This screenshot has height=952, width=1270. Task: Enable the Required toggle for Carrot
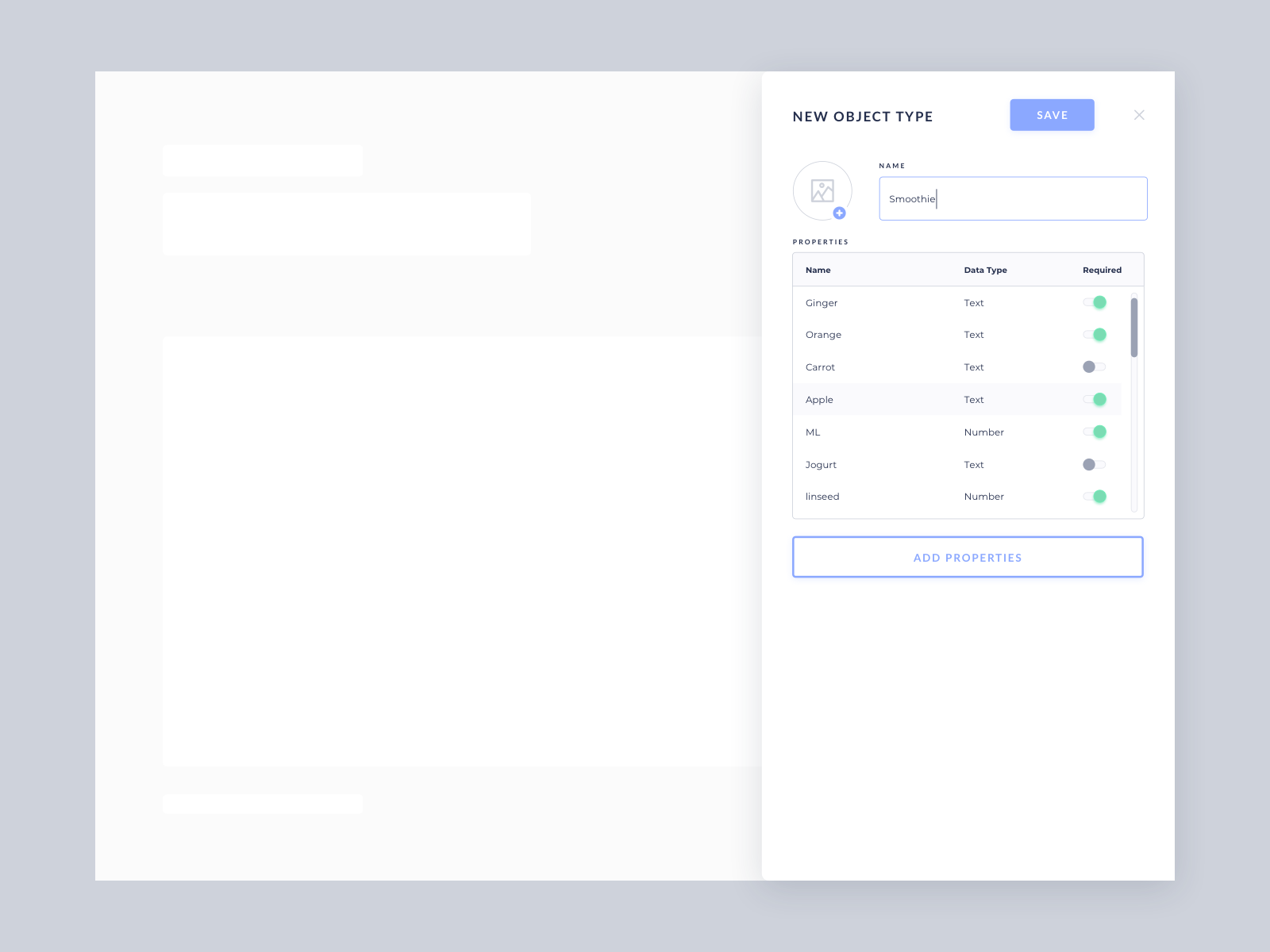tap(1095, 367)
